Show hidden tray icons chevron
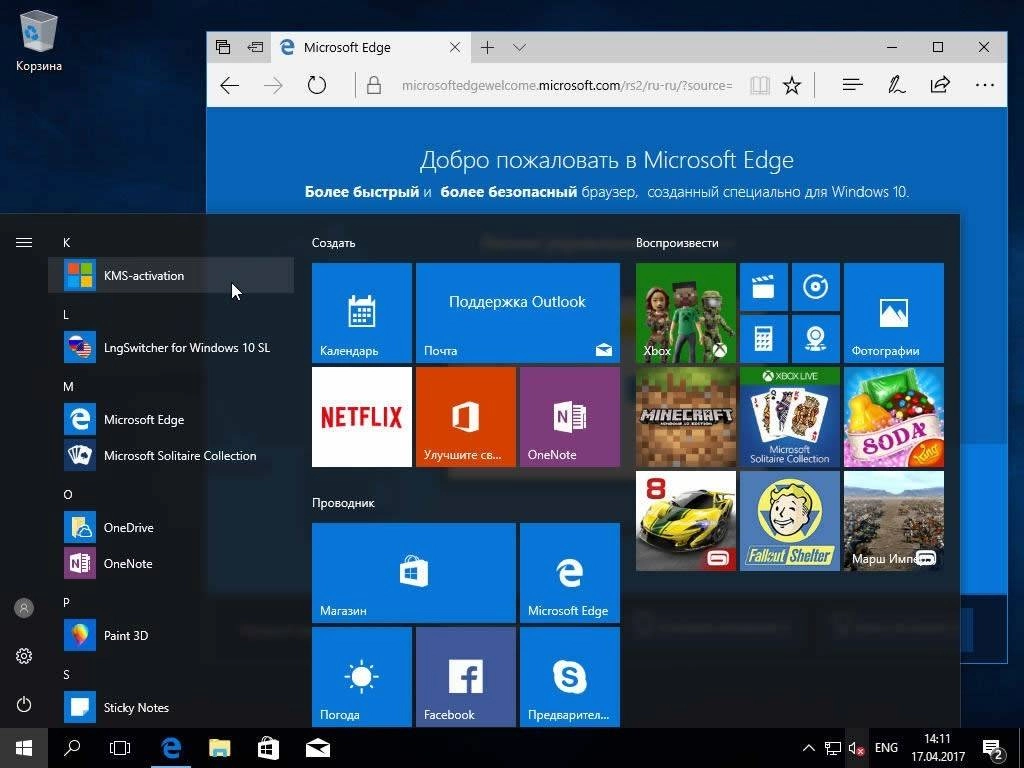Screen dimensions: 1024x768 (808, 748)
